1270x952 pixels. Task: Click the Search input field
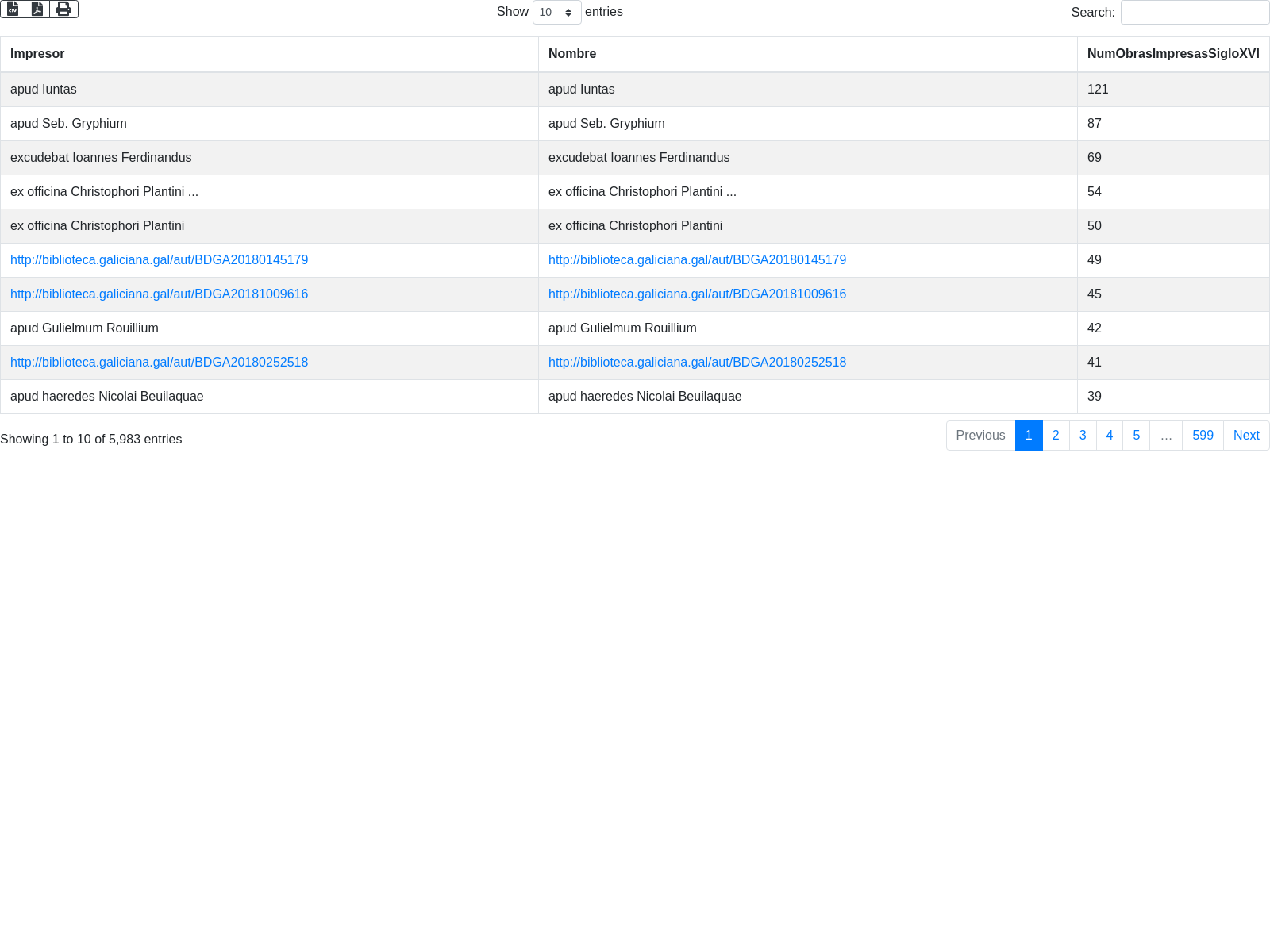1195,12
